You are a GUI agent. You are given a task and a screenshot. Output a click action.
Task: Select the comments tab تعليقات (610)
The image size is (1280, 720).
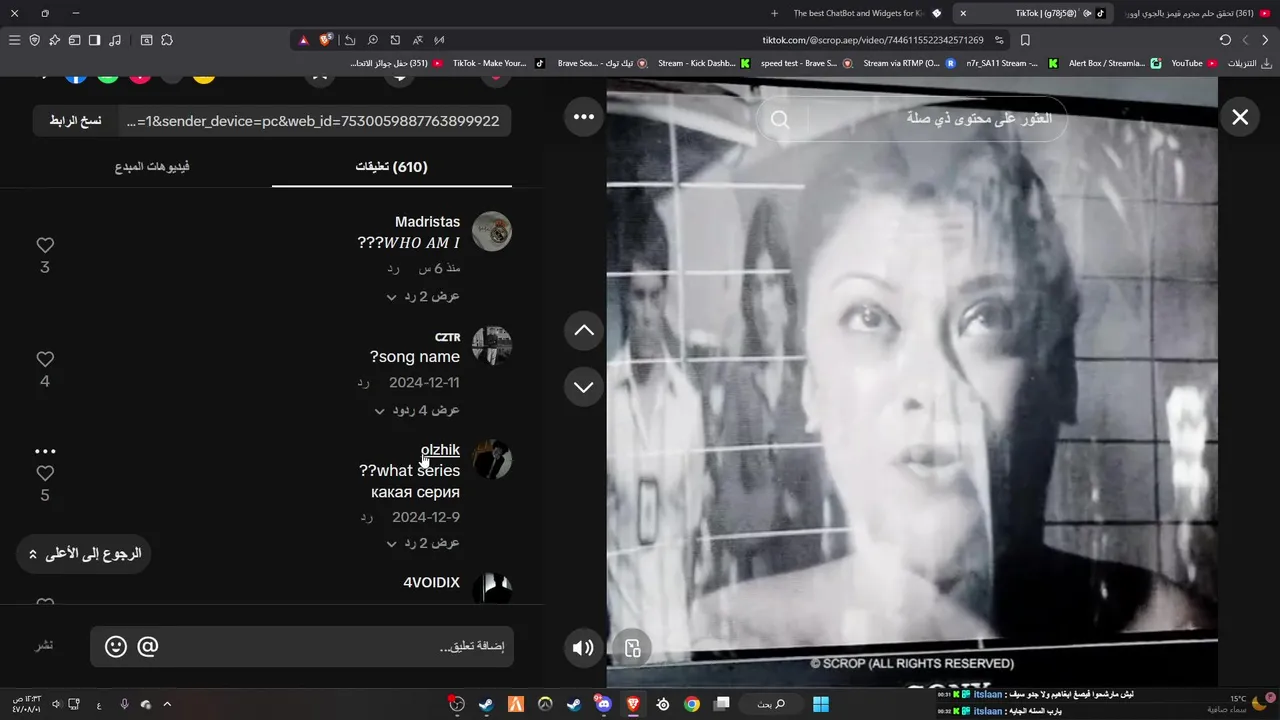pyautogui.click(x=392, y=166)
